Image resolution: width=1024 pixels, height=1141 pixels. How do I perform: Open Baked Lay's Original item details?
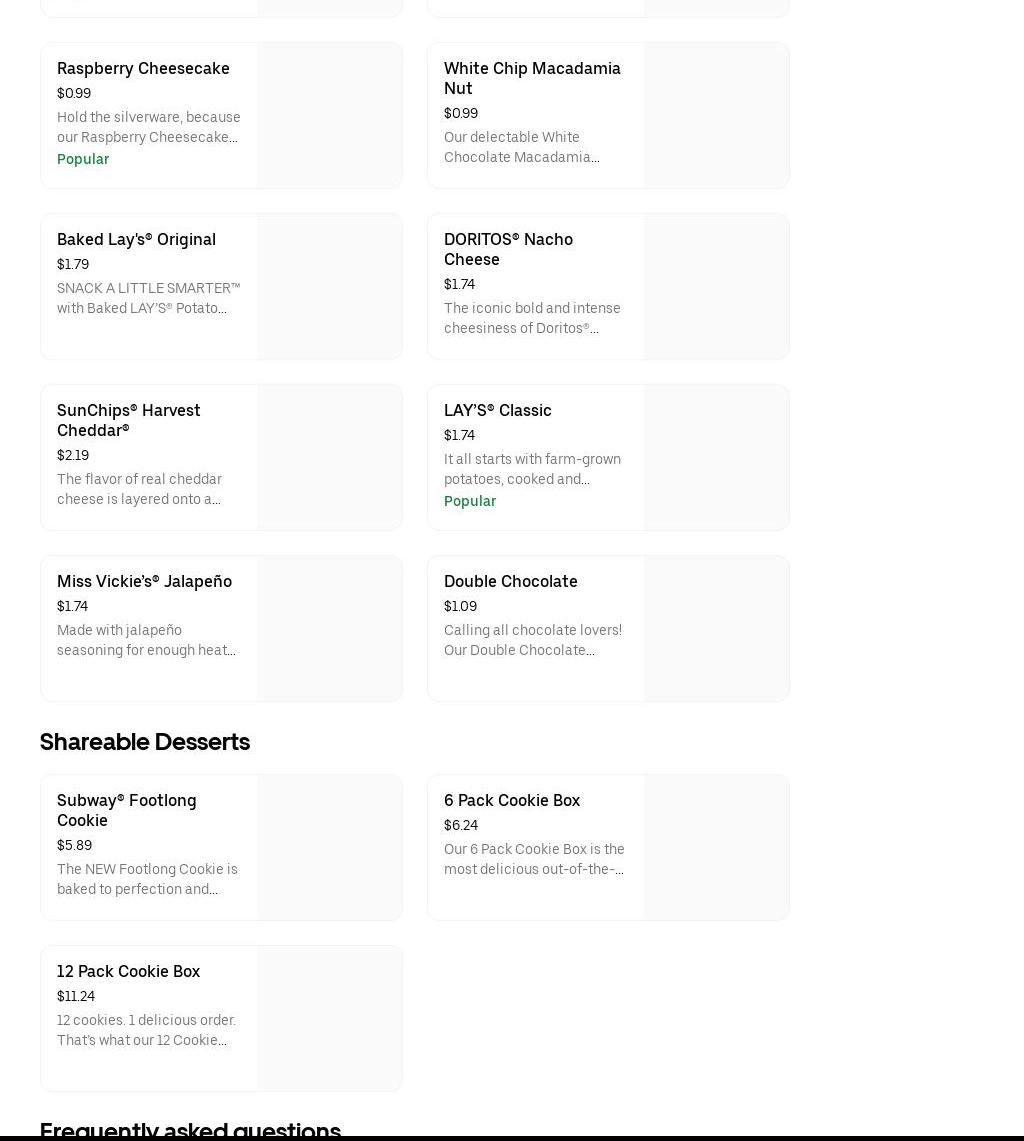point(136,240)
